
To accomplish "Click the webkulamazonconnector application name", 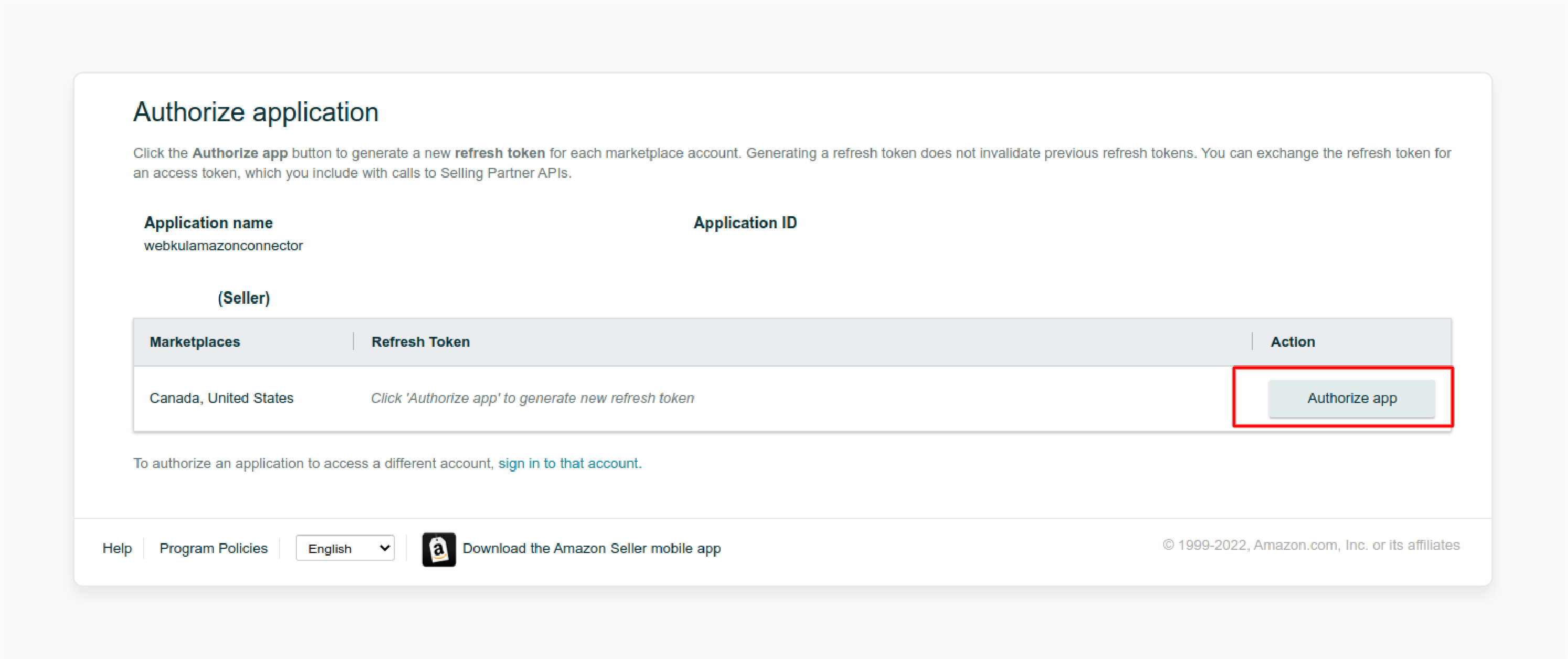I will 223,246.
